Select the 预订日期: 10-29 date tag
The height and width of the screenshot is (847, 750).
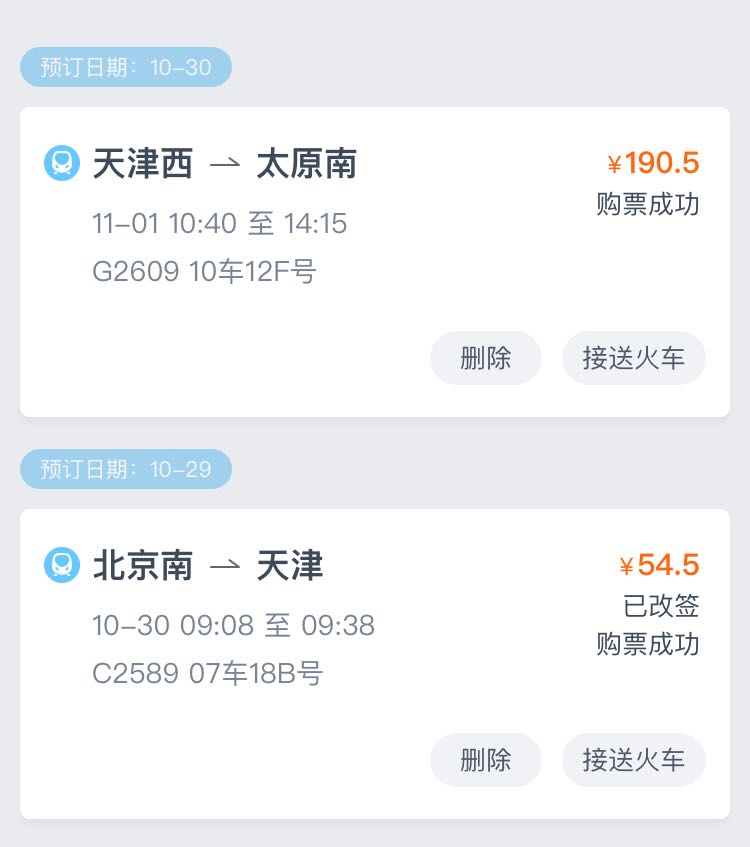tap(126, 469)
